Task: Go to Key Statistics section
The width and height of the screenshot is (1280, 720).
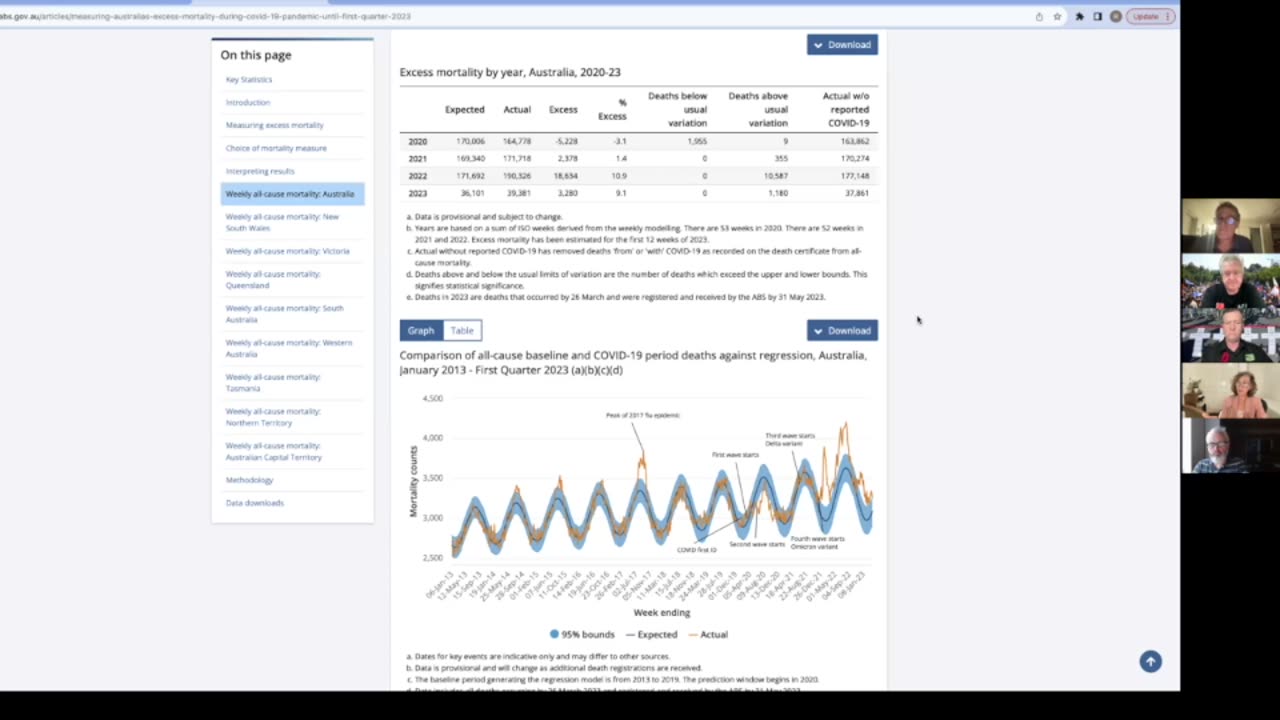Action: (x=249, y=79)
